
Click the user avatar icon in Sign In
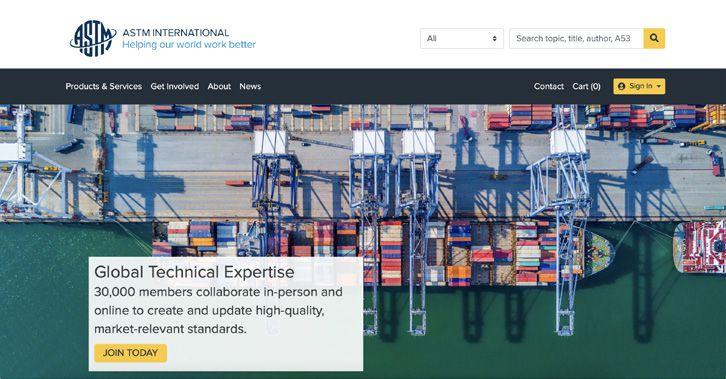coord(621,86)
